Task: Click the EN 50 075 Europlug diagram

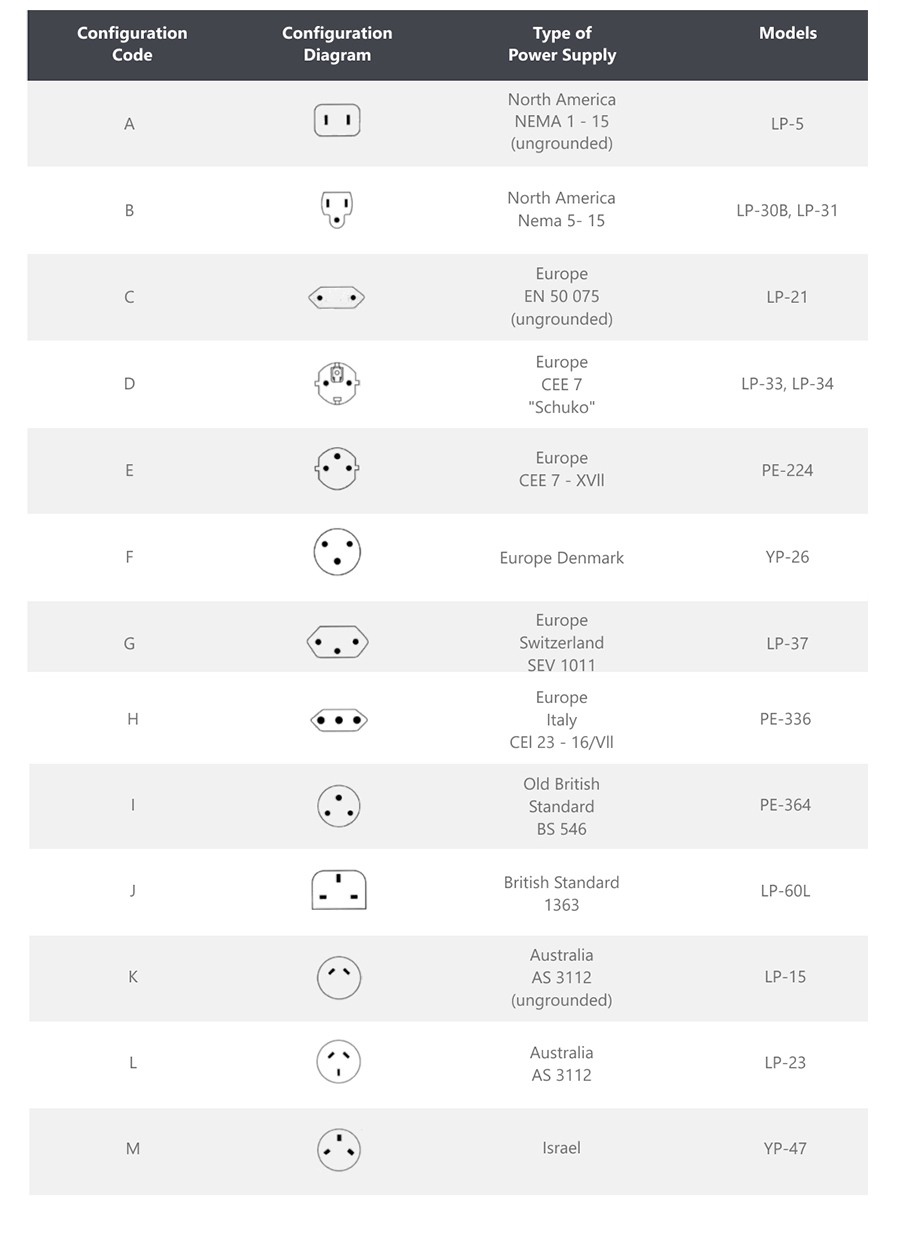Action: coord(337,297)
